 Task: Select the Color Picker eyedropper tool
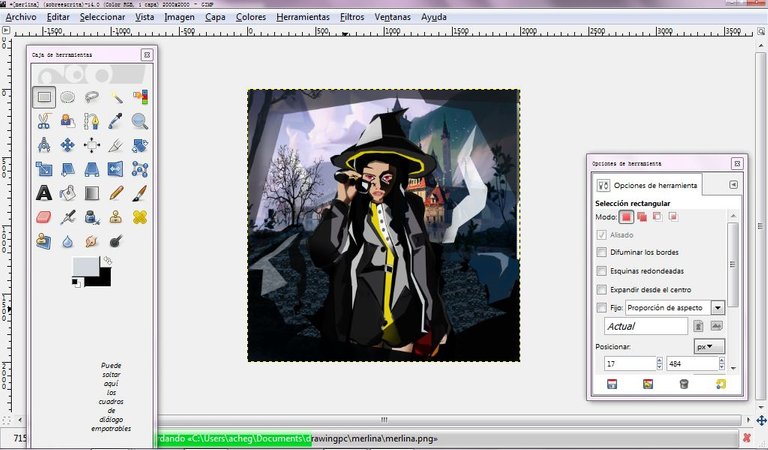click(116, 121)
